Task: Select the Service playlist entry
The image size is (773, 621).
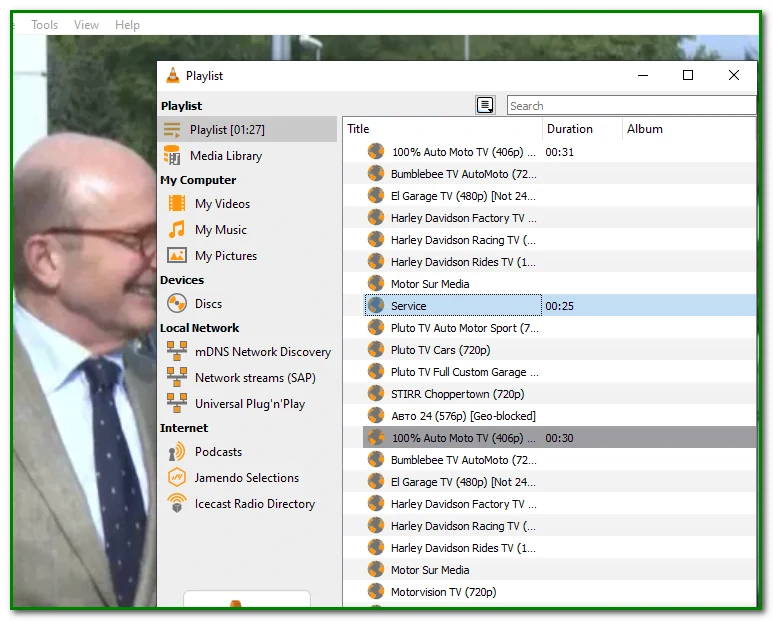Action: coord(550,306)
